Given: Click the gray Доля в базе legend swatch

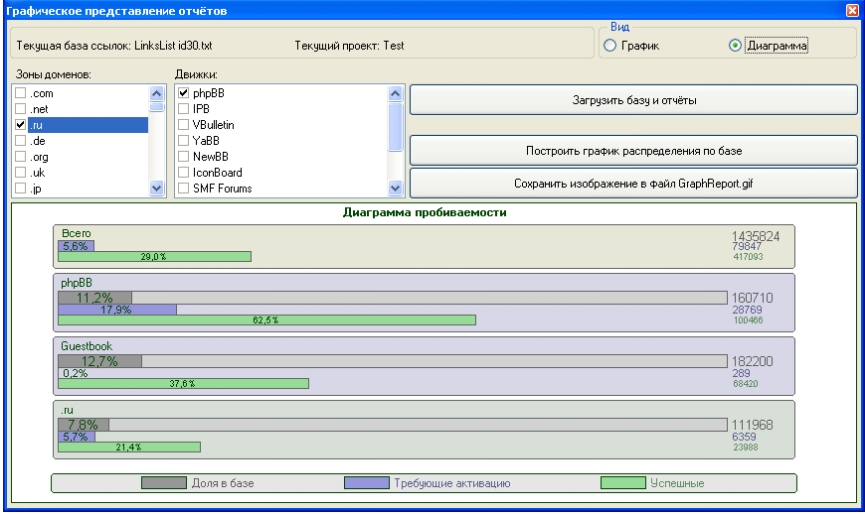Looking at the screenshot, I should coord(164,483).
